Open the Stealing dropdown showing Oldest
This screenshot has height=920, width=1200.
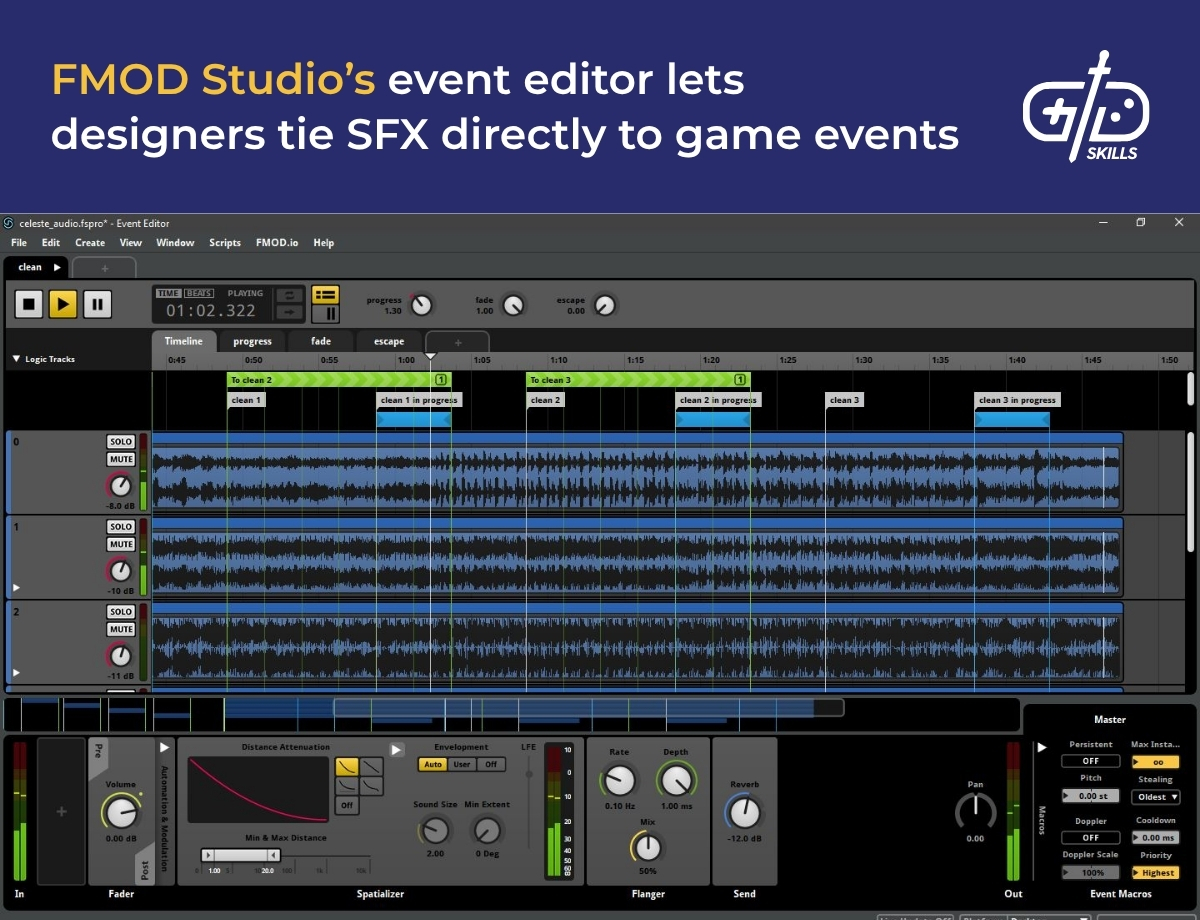1155,796
